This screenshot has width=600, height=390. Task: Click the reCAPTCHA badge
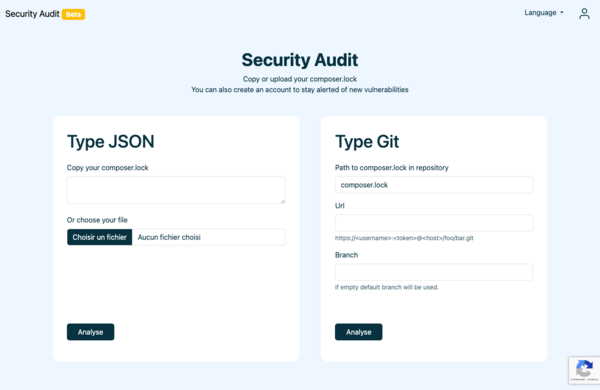click(584, 370)
